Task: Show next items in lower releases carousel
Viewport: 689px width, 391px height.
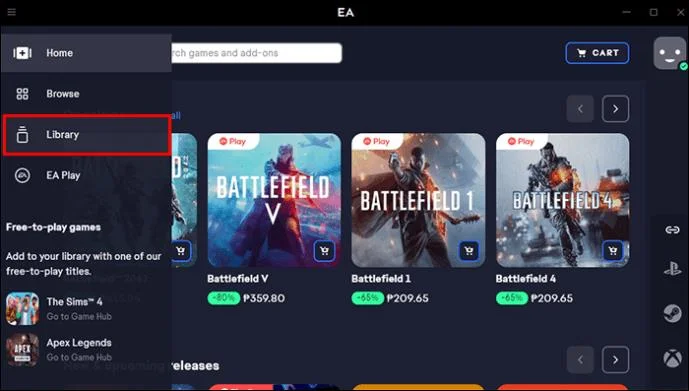Action: (x=615, y=360)
